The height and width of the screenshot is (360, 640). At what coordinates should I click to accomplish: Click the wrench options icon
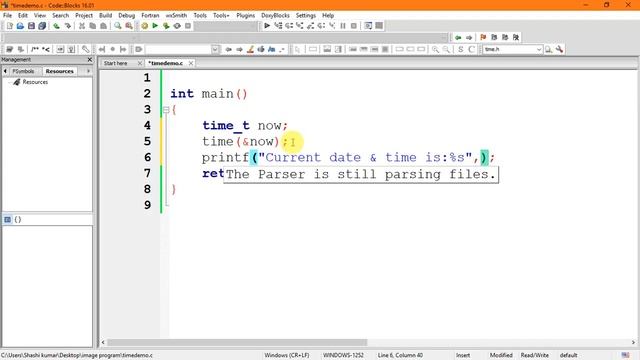(559, 49)
